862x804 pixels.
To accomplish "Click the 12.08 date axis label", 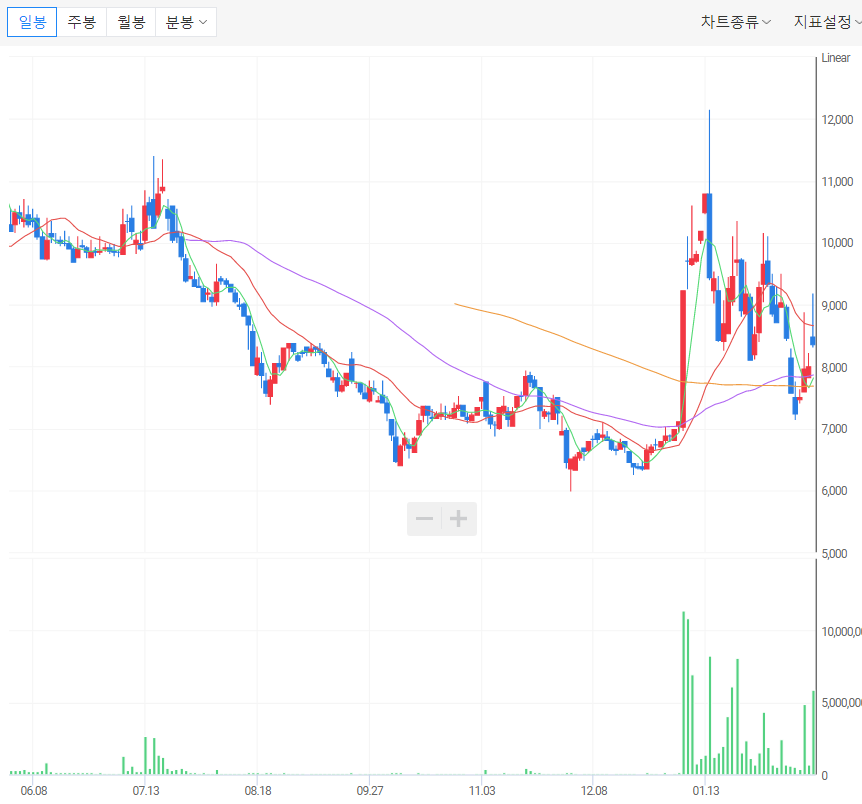I will tap(594, 791).
